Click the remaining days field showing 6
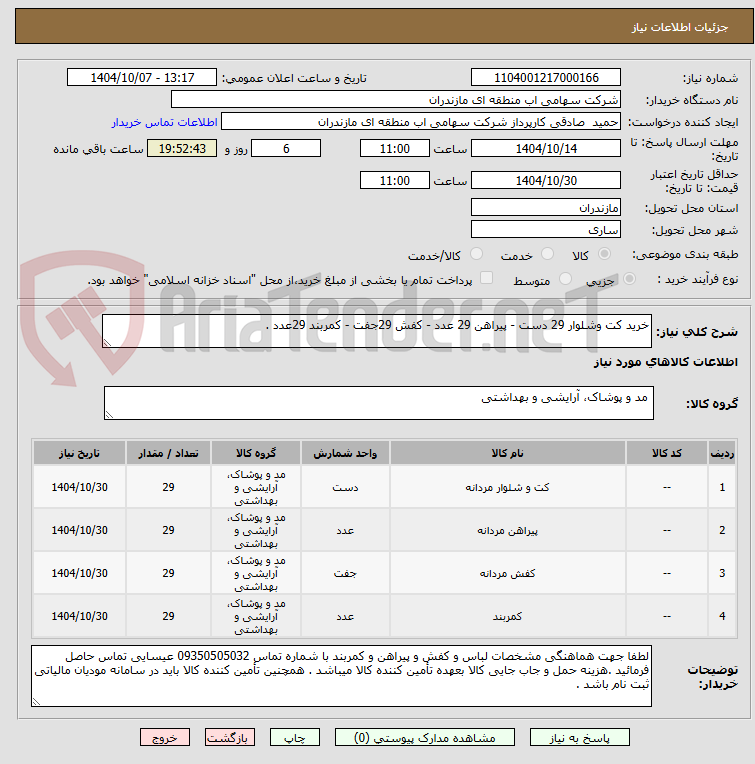The image size is (755, 764). (286, 149)
